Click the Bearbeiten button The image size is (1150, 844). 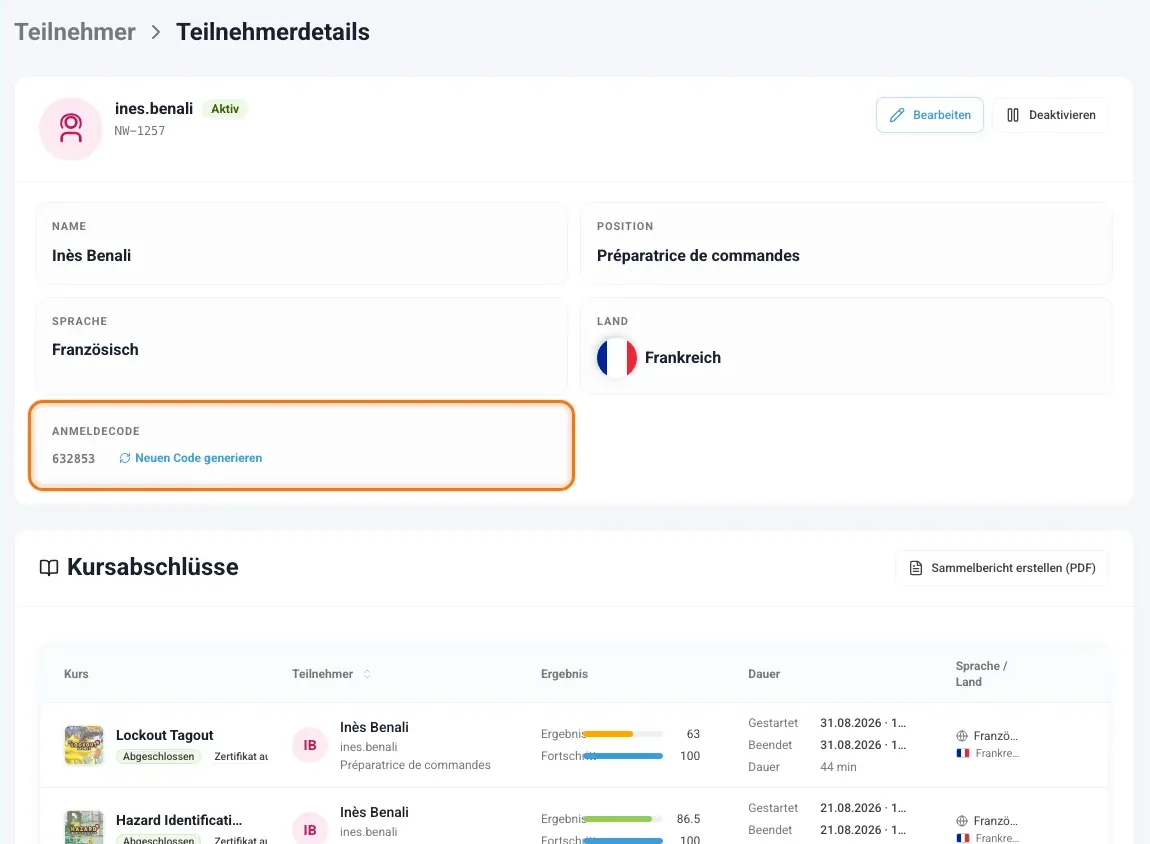click(x=929, y=115)
